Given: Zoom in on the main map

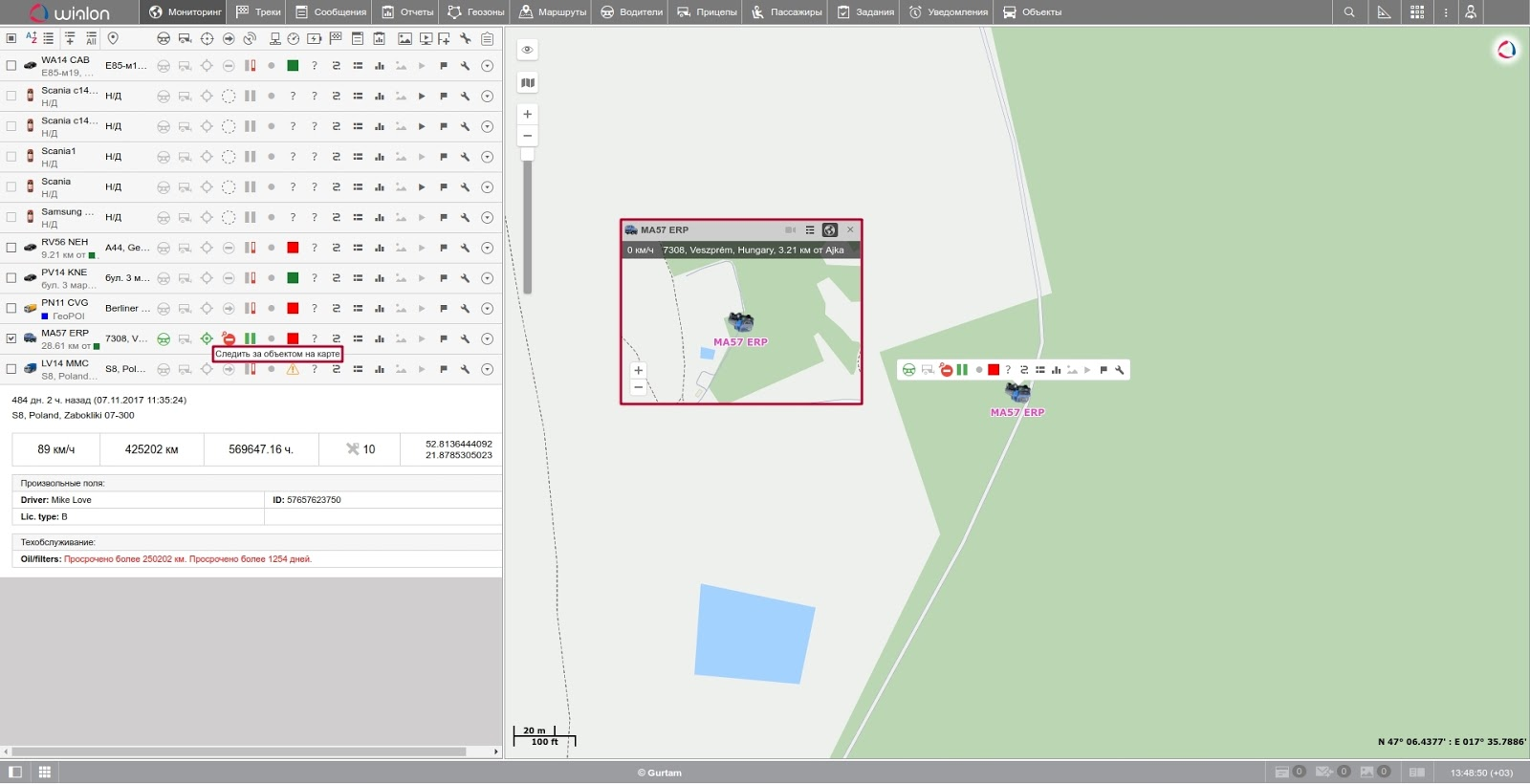Looking at the screenshot, I should [x=527, y=114].
